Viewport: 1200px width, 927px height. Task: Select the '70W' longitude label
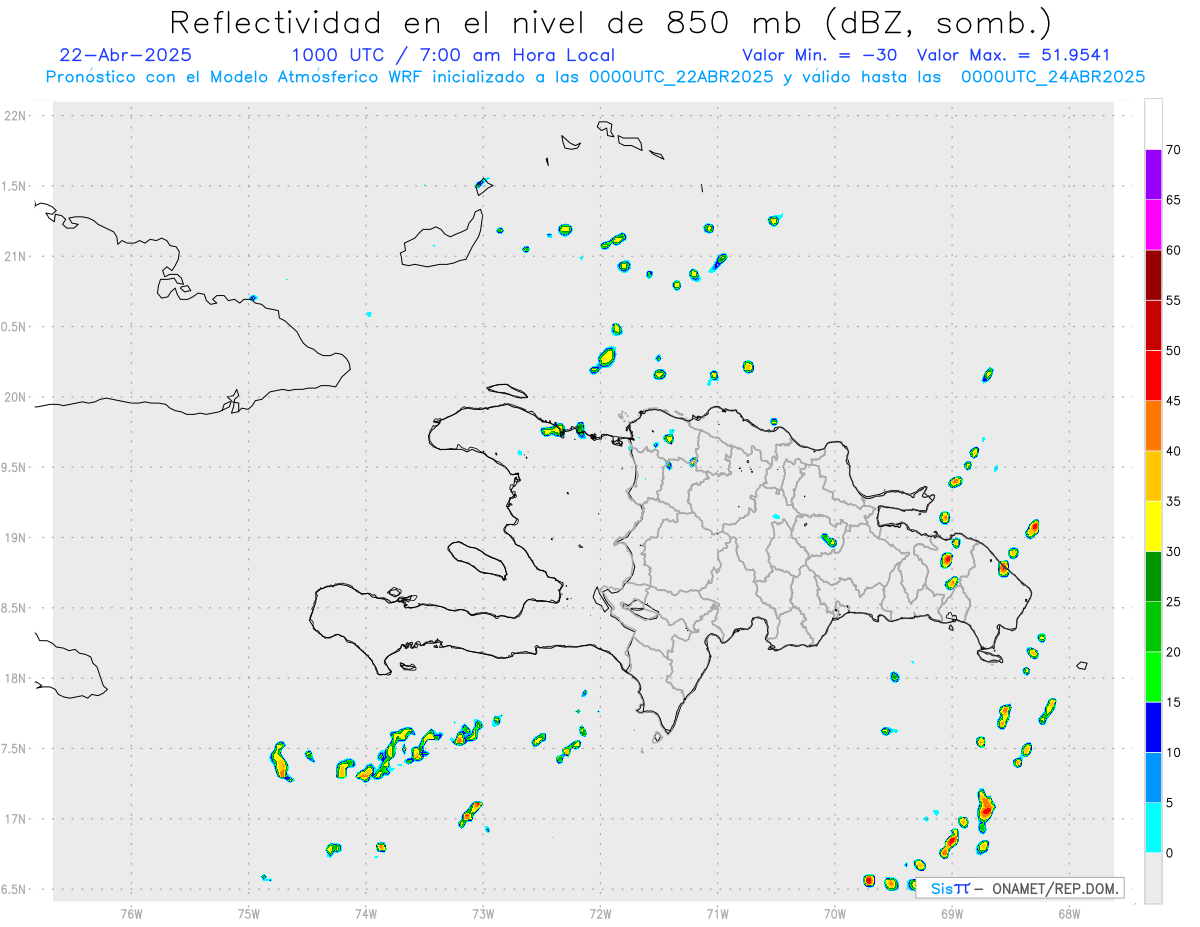click(x=835, y=913)
